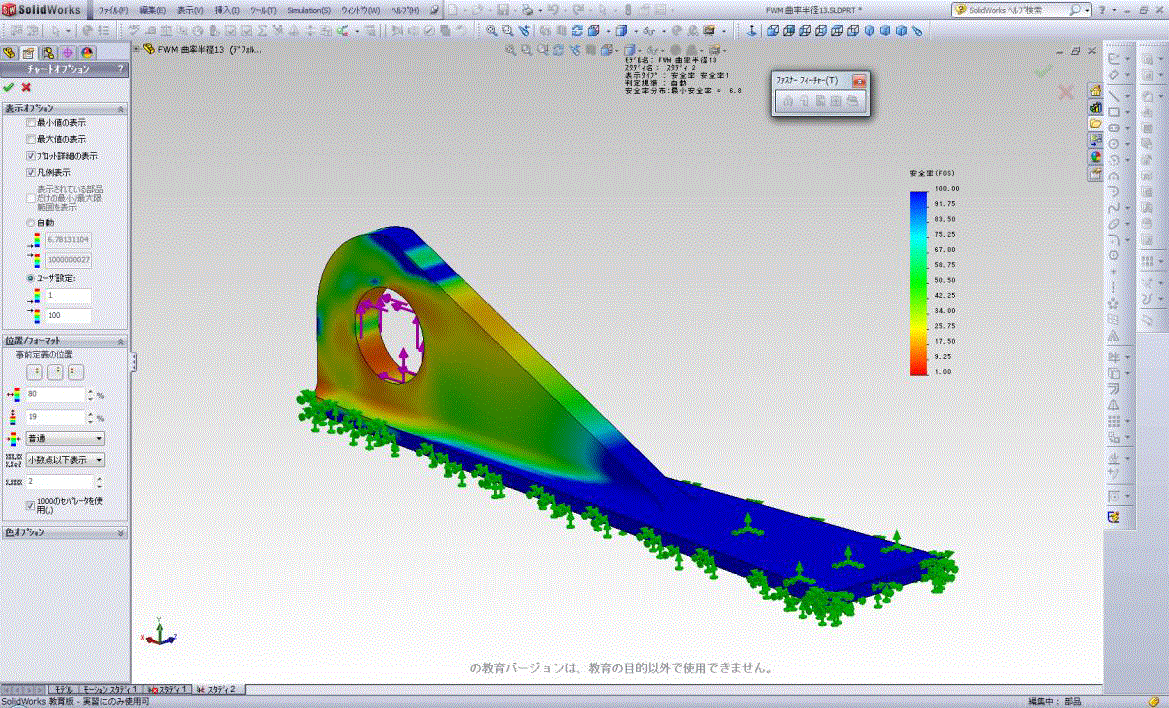Cancel chart options with red X

[x=26, y=87]
